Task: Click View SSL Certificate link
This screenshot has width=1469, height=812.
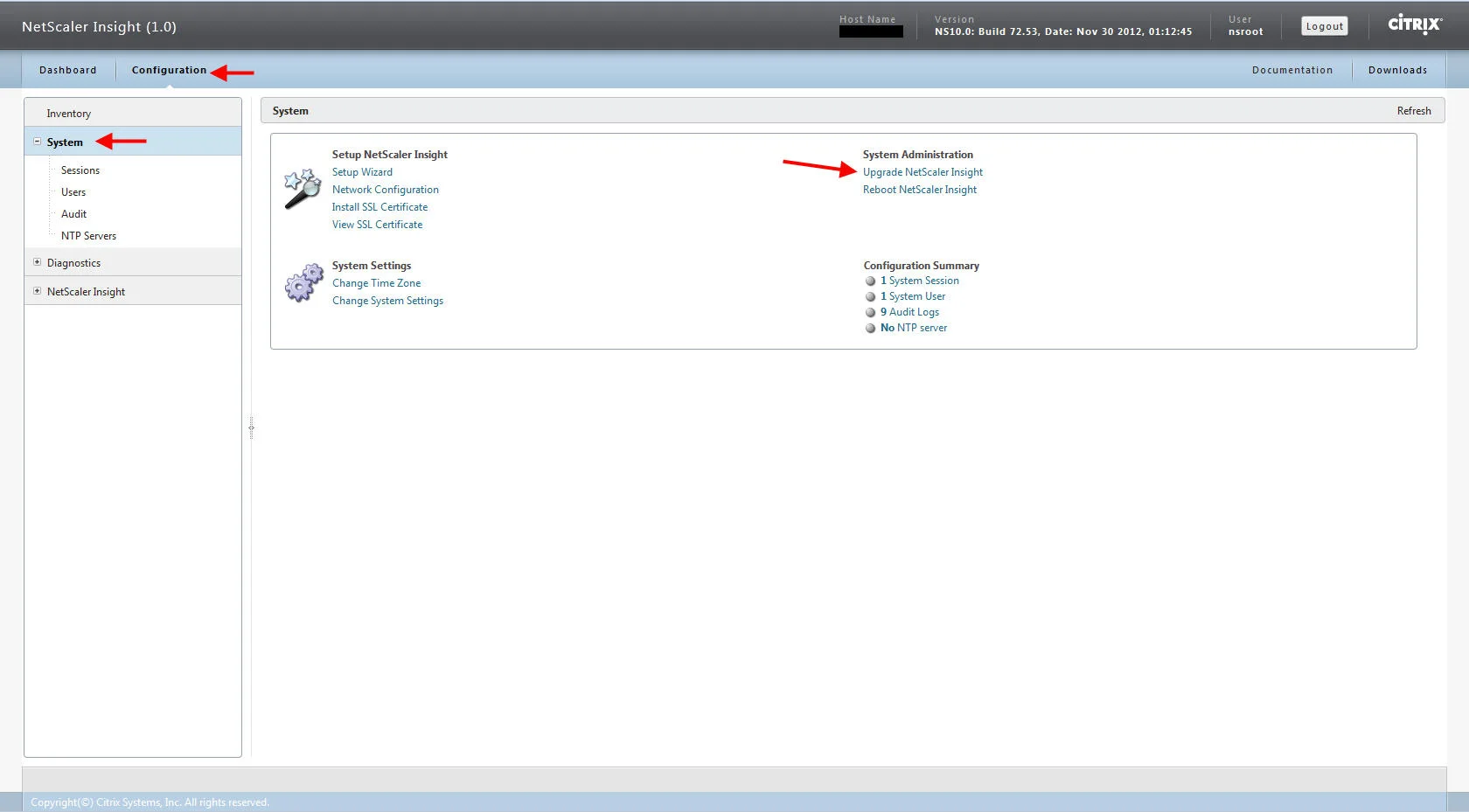Action: pyautogui.click(x=377, y=225)
